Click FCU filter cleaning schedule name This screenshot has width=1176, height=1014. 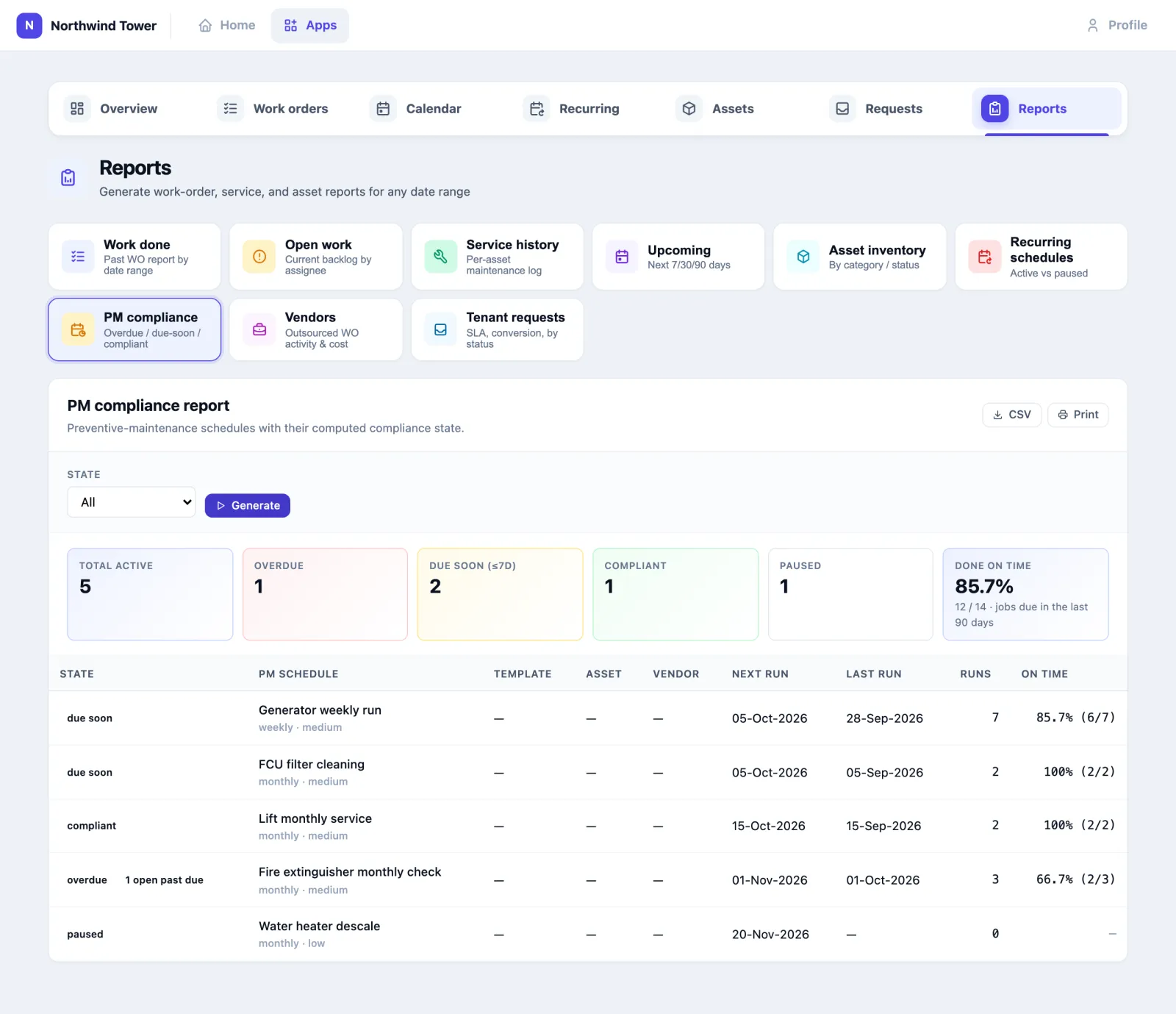(x=312, y=765)
